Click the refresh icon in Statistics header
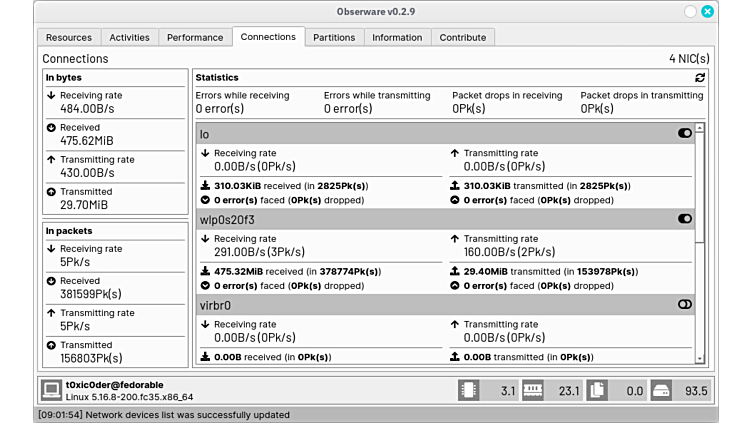 click(700, 77)
